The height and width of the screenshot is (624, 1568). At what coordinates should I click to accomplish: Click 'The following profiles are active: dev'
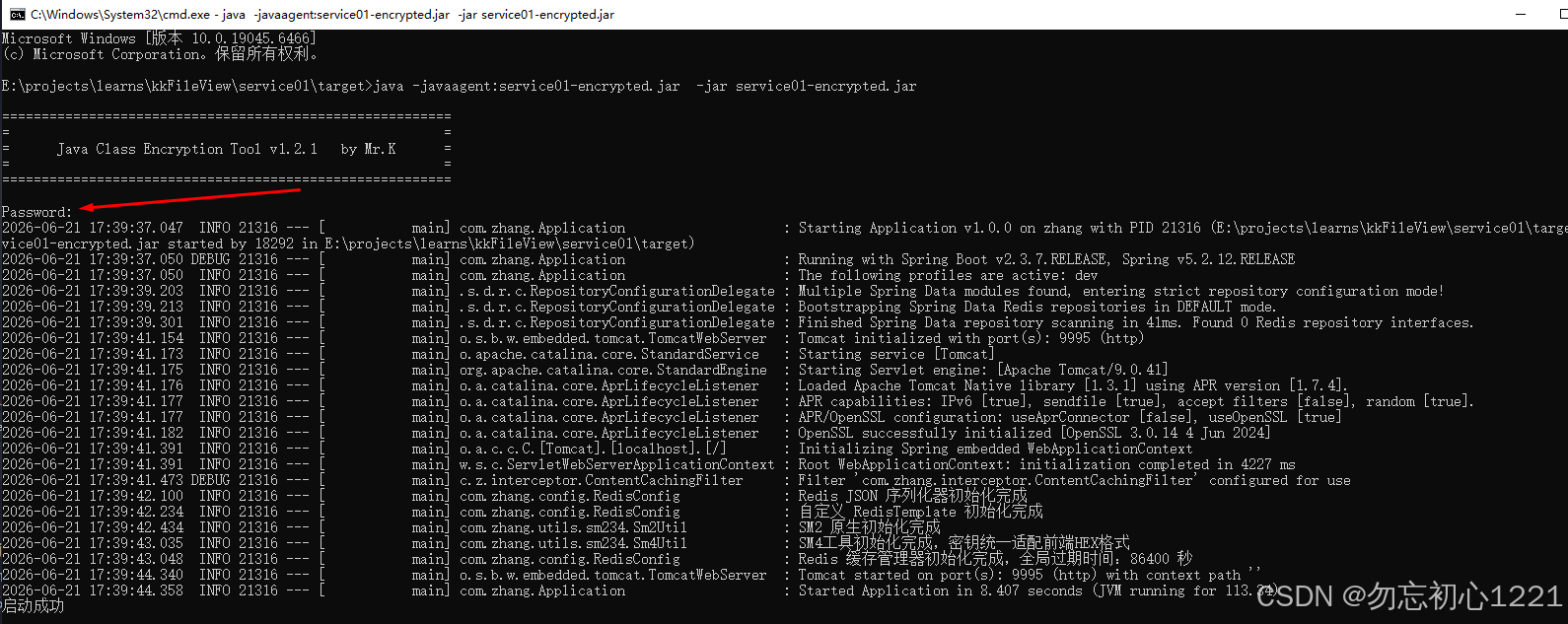click(x=948, y=275)
